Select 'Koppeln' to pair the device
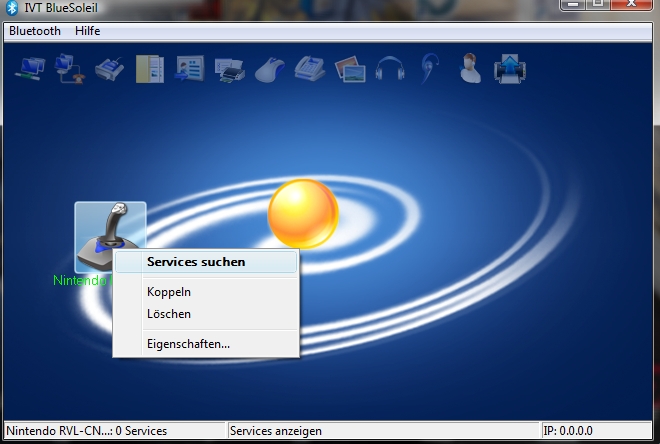Image resolution: width=660 pixels, height=444 pixels. coord(169,292)
